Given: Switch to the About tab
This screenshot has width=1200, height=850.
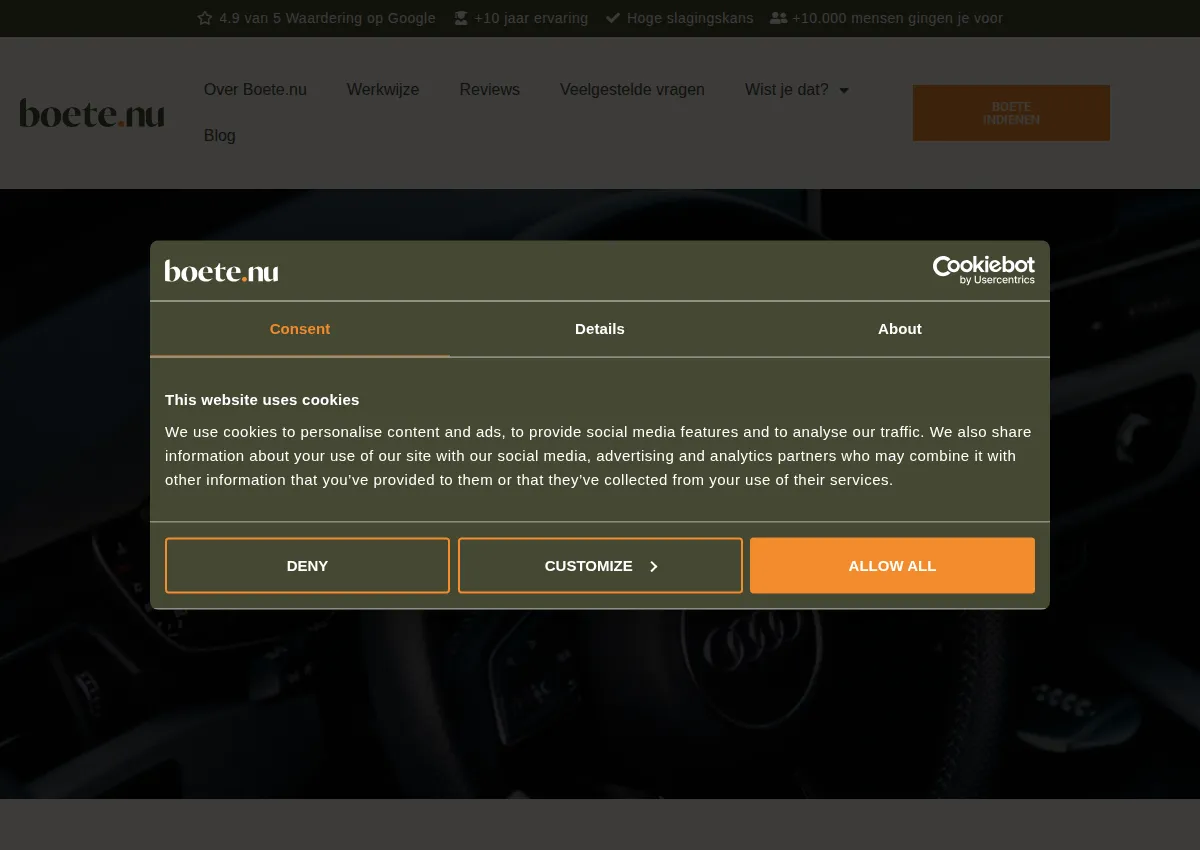Looking at the screenshot, I should (900, 329).
